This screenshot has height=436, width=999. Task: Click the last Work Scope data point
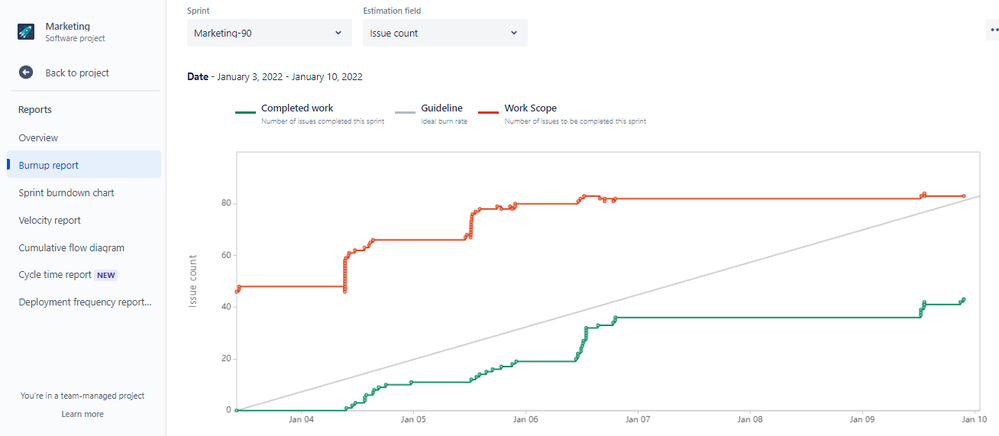pos(964,196)
